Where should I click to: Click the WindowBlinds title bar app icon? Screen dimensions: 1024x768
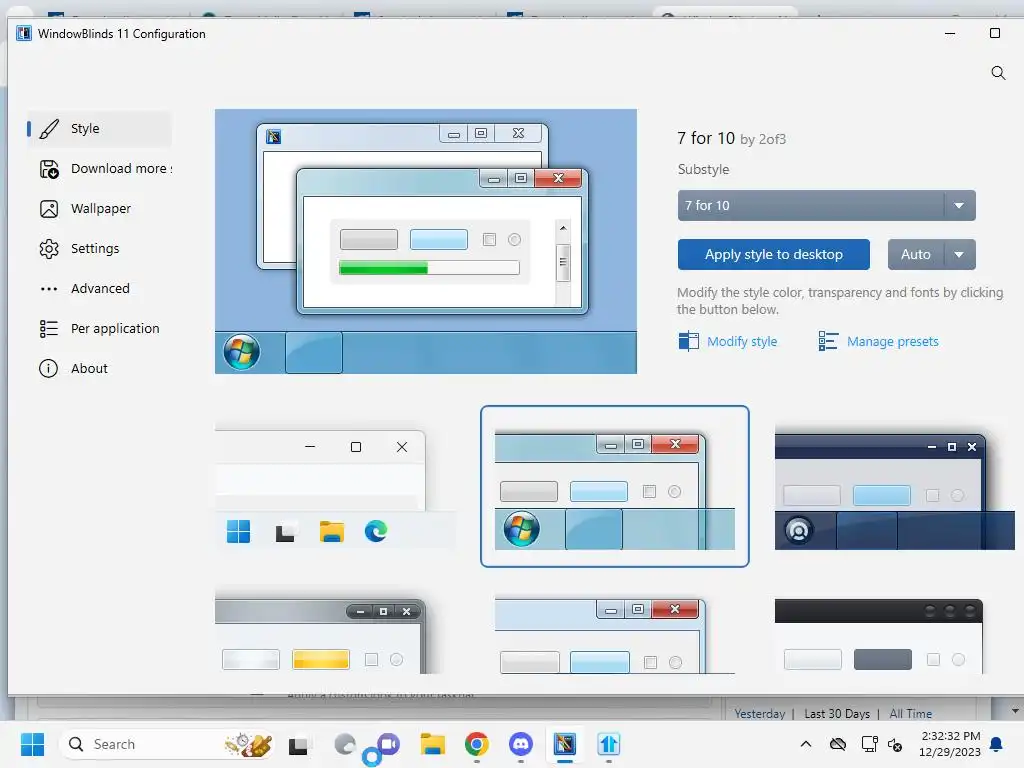point(24,33)
